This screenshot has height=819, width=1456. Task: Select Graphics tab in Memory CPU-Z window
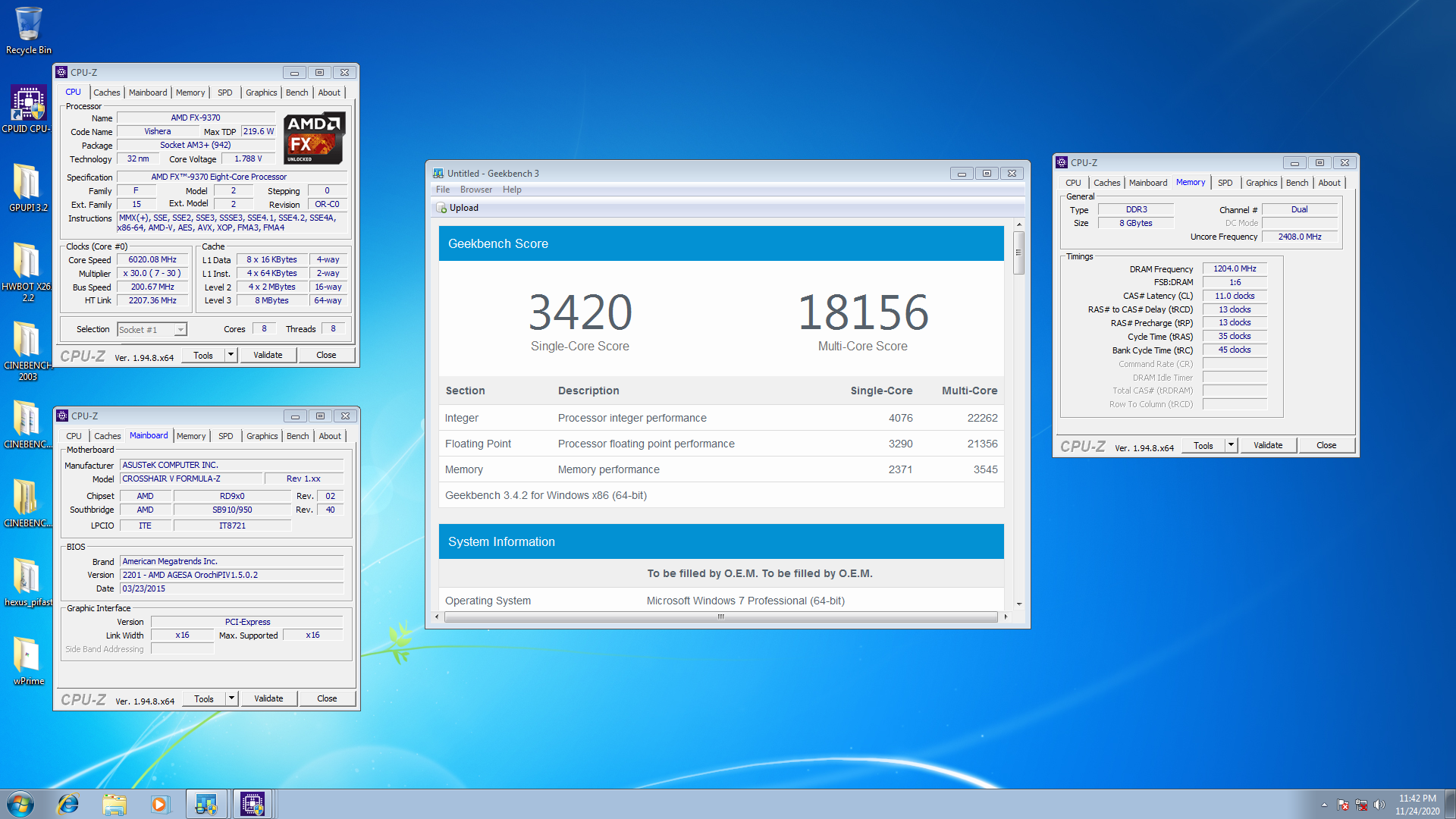point(1262,183)
